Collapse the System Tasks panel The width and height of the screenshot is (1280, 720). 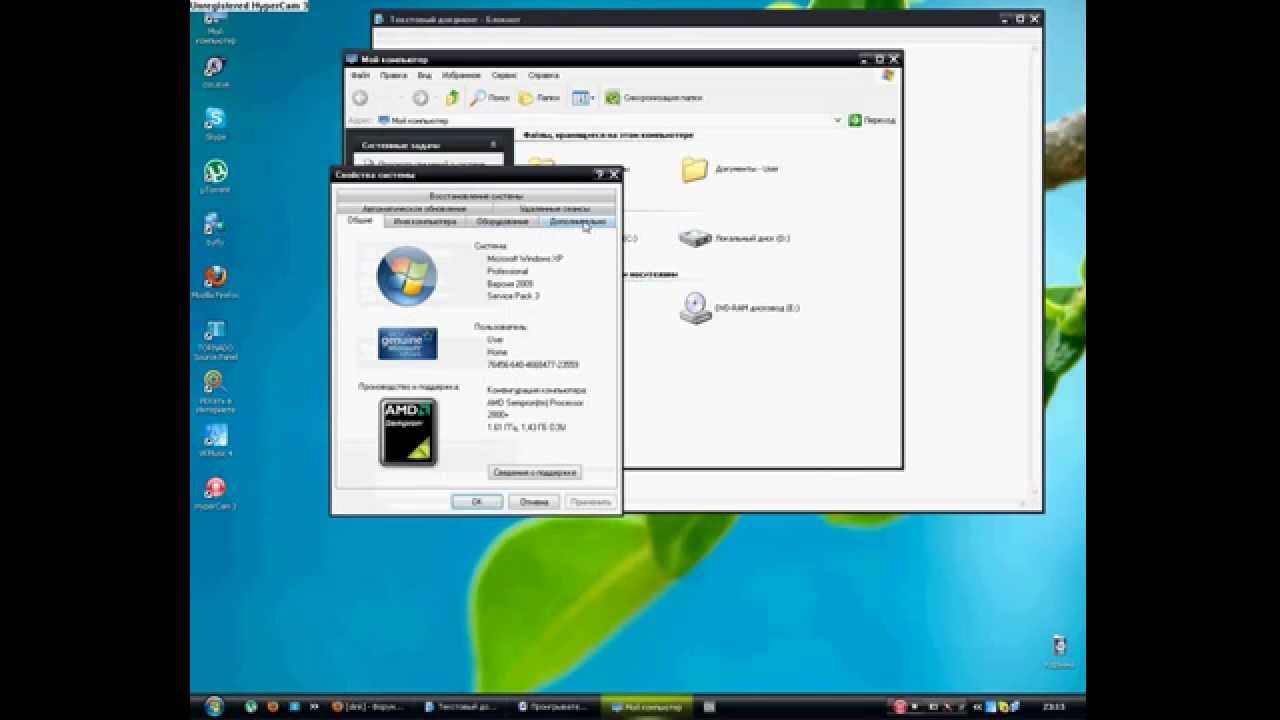(493, 145)
